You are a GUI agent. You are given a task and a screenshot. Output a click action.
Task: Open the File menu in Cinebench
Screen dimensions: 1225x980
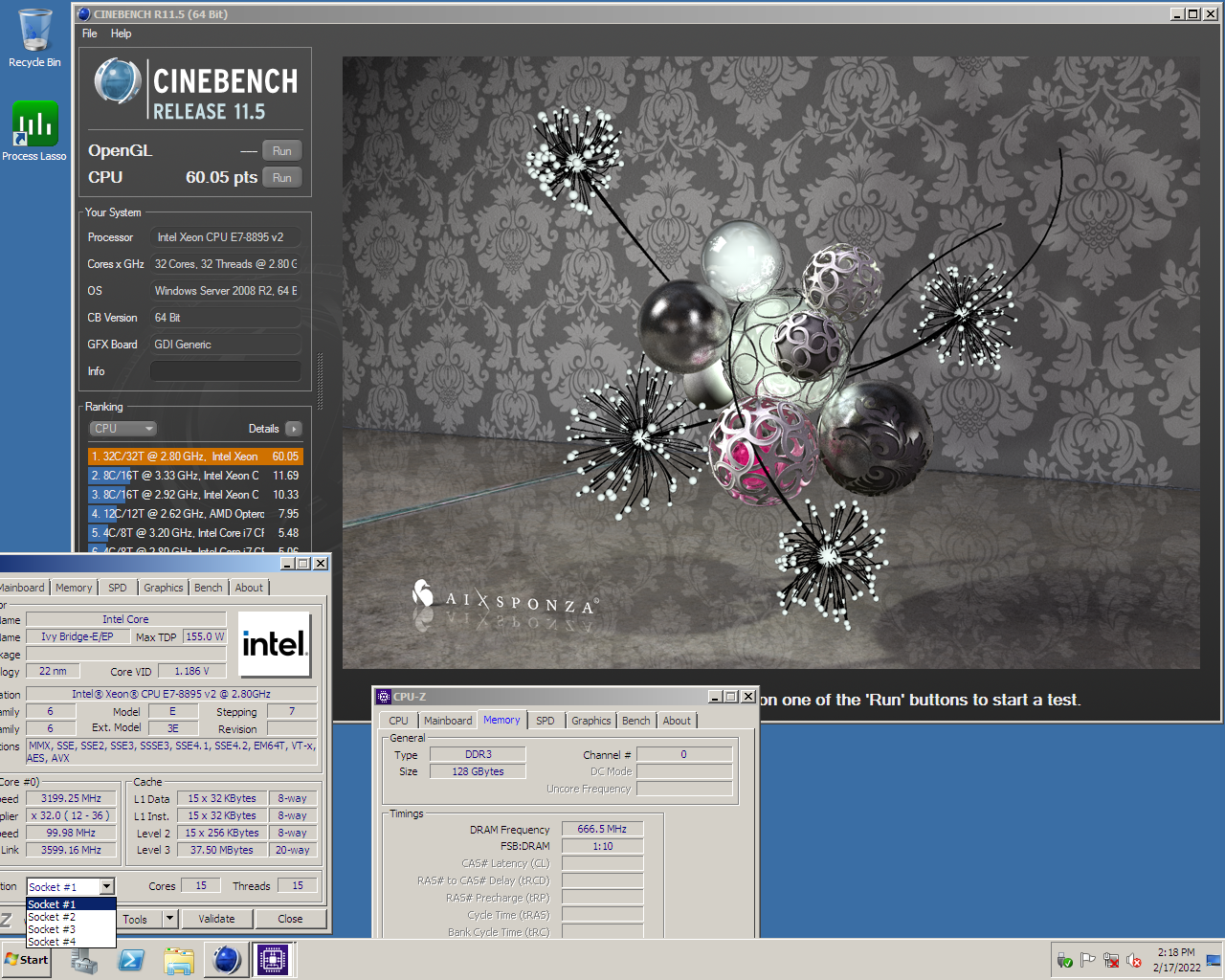pos(90,33)
